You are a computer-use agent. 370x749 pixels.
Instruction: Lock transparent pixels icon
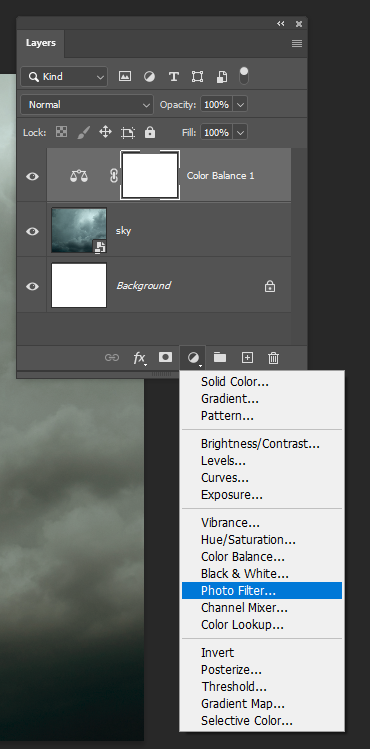click(x=62, y=132)
